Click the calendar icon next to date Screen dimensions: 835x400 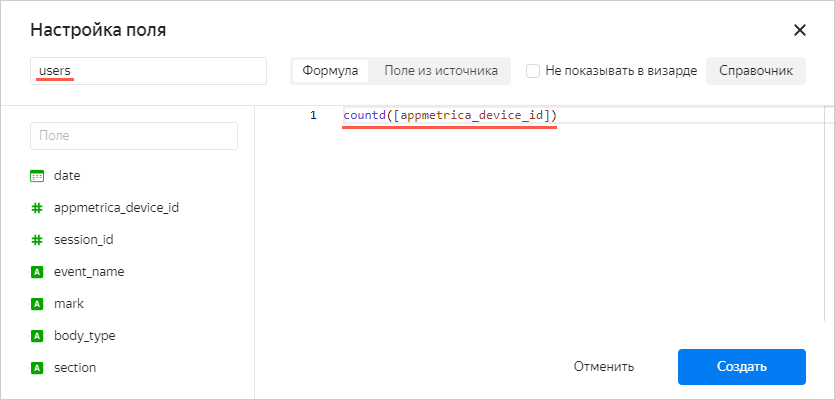[37, 176]
